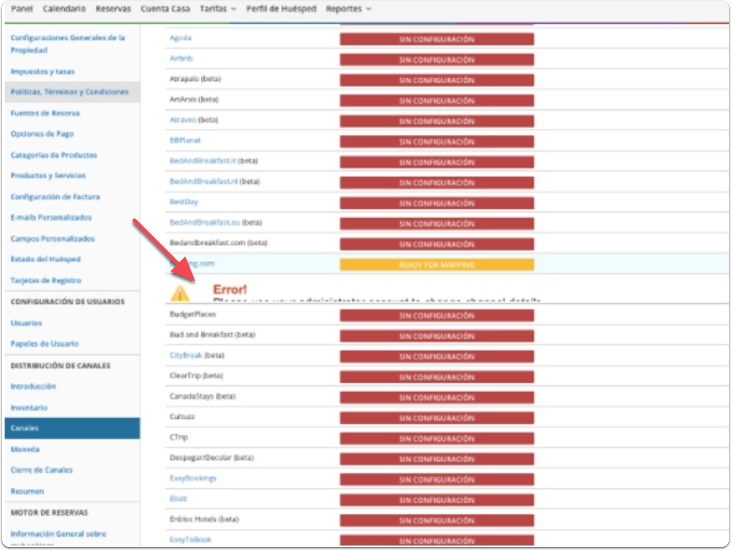The width and height of the screenshot is (731, 550).
Task: Click CTrip SIN CONFIGURACIÓN button
Action: 437,439
